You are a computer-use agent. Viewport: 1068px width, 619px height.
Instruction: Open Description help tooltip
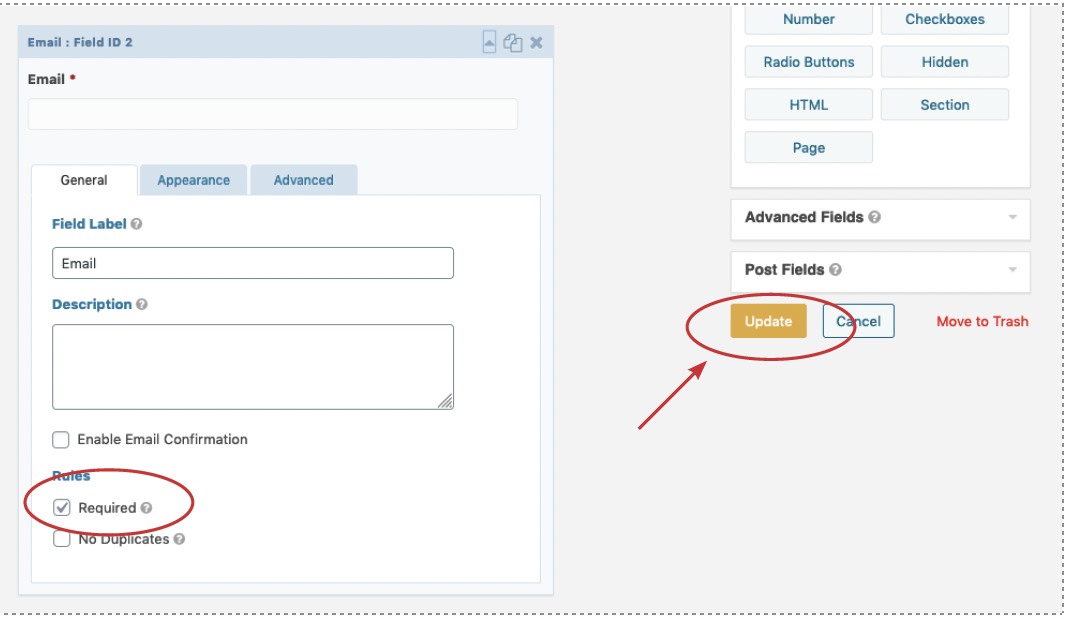pos(141,305)
